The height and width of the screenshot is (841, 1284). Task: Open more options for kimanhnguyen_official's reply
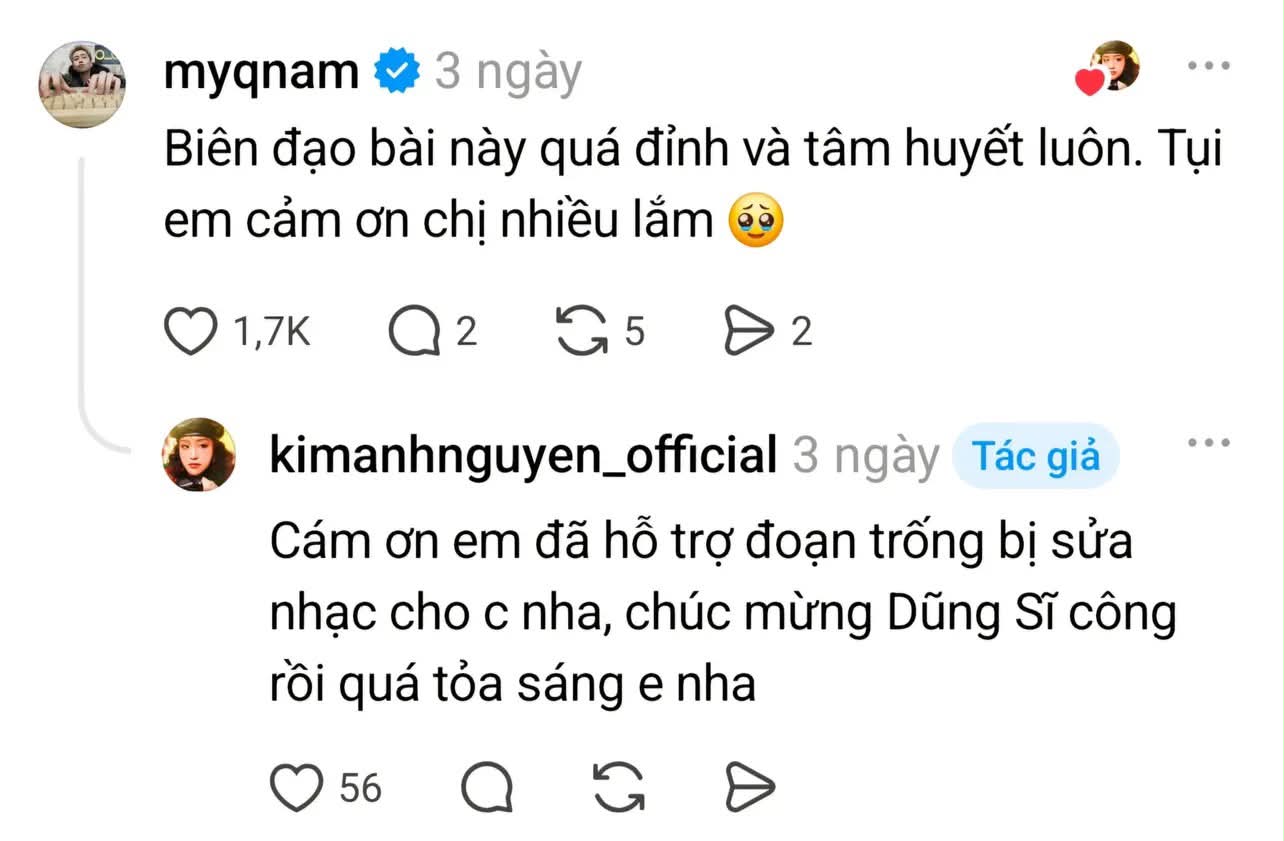point(1207,444)
